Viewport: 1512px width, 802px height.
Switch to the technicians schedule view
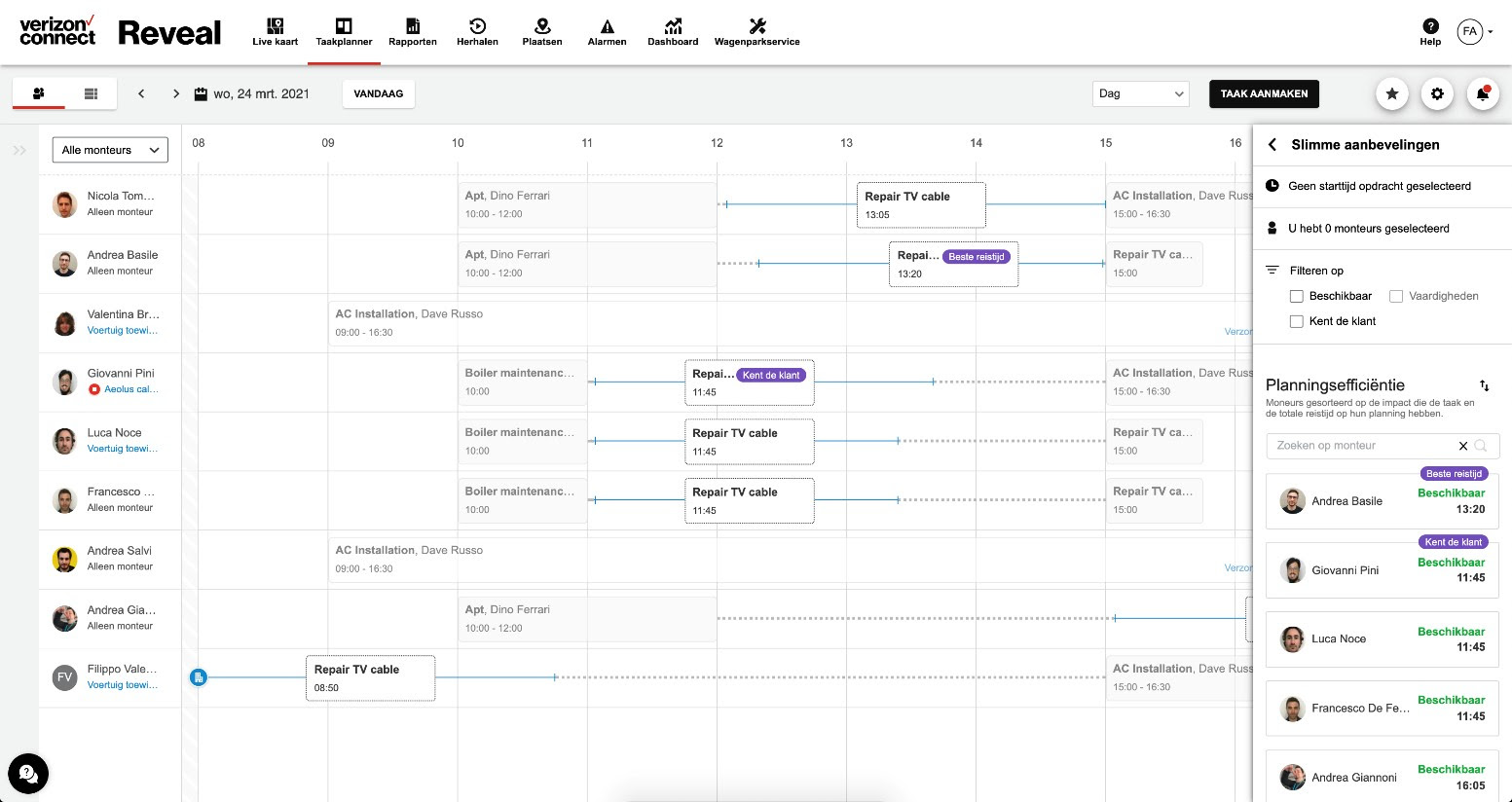(39, 93)
